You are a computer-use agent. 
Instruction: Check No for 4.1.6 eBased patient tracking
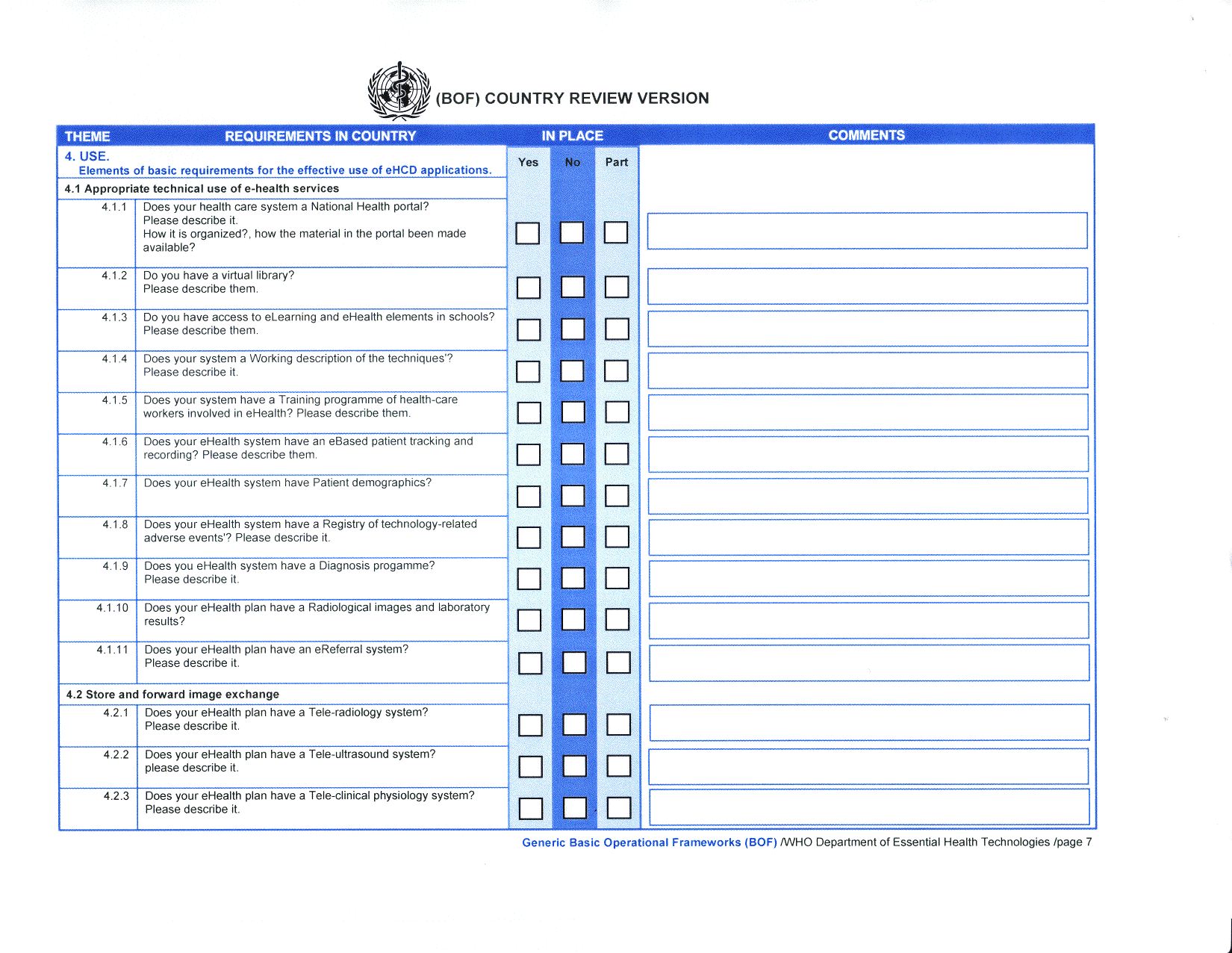click(x=573, y=454)
